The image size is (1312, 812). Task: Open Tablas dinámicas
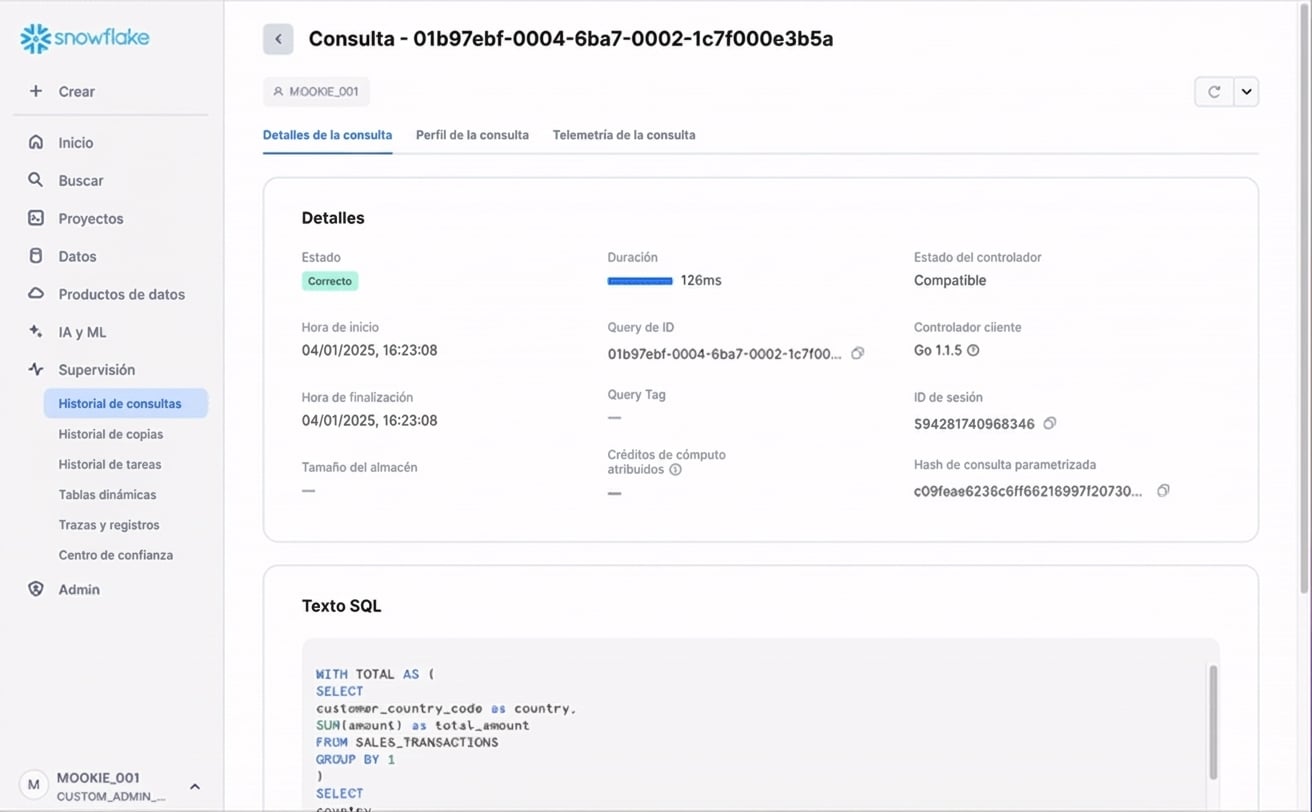pos(107,495)
